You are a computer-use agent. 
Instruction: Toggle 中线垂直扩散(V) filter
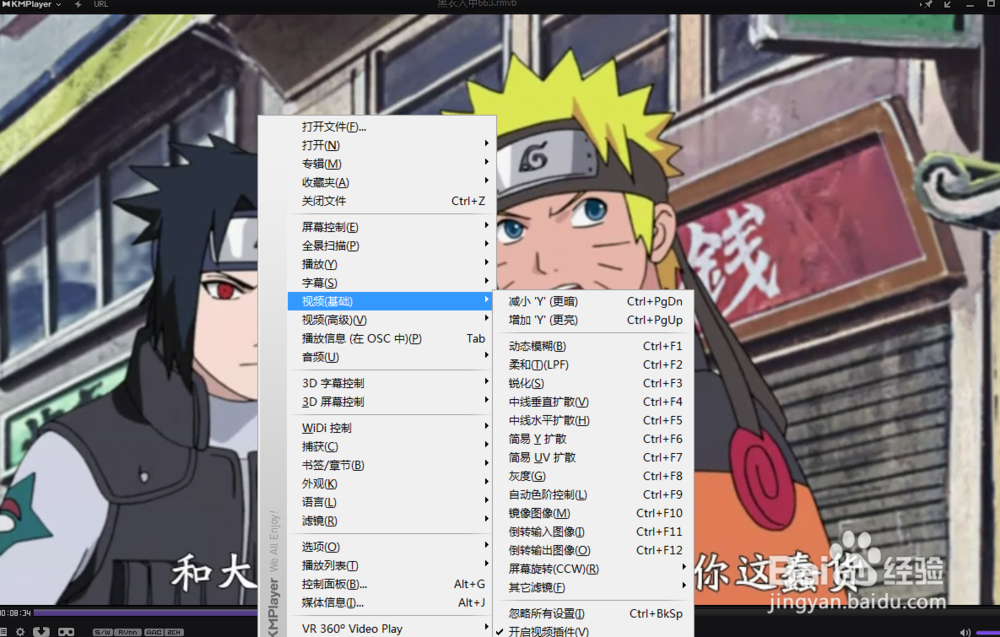pos(593,402)
